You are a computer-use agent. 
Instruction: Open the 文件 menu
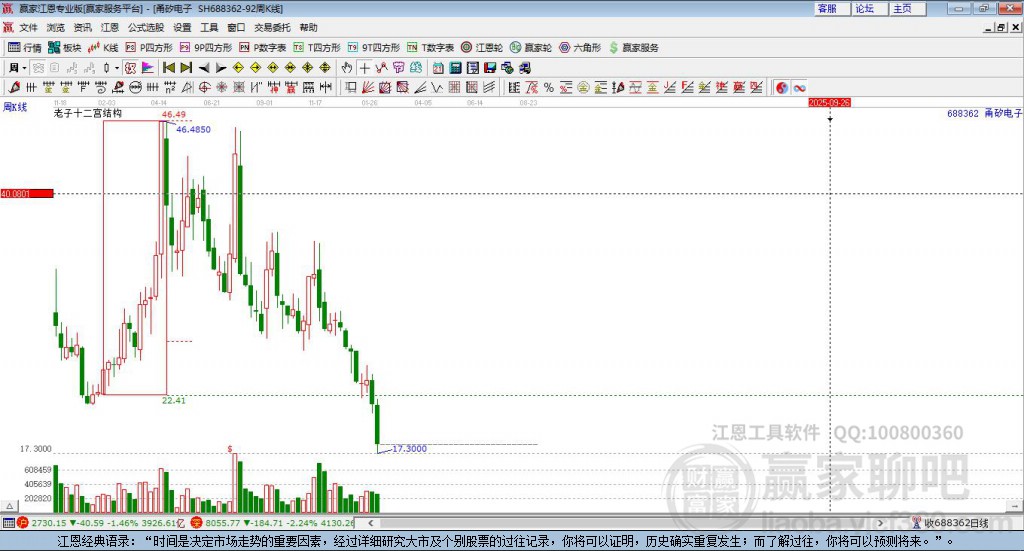(x=28, y=27)
